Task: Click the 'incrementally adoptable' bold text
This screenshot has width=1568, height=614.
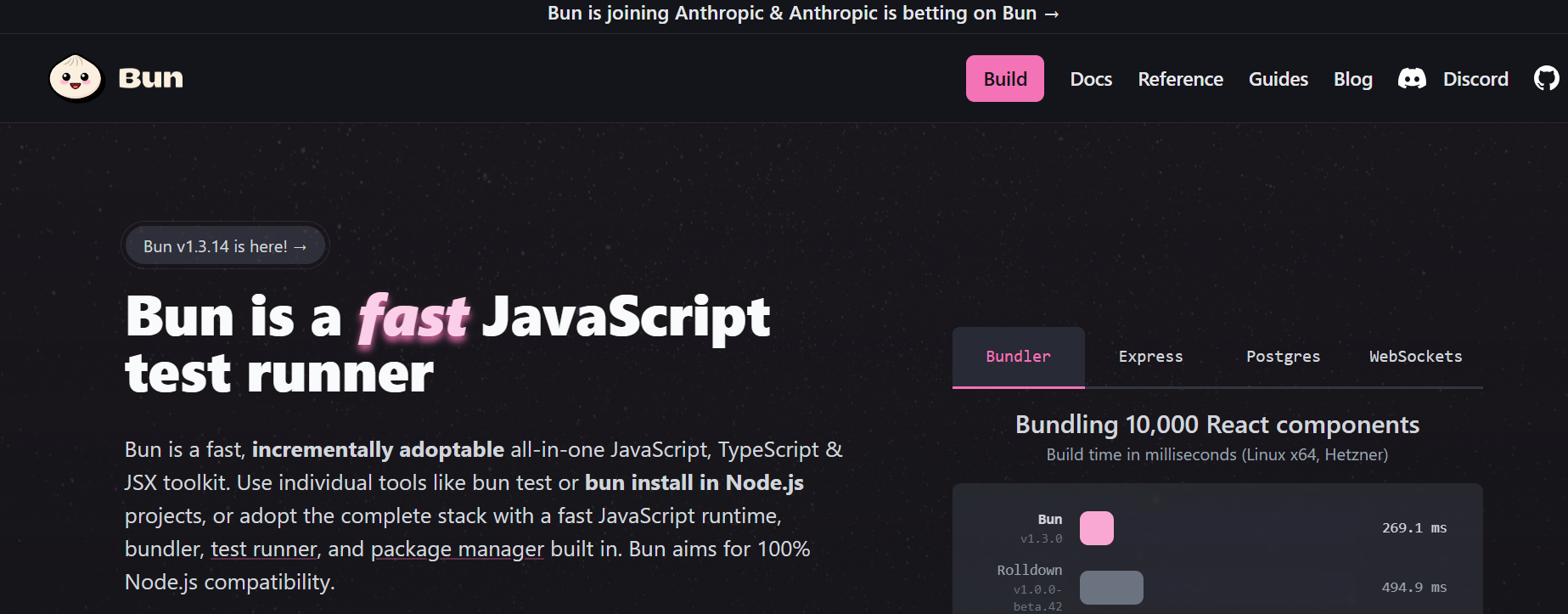Action: (x=378, y=449)
